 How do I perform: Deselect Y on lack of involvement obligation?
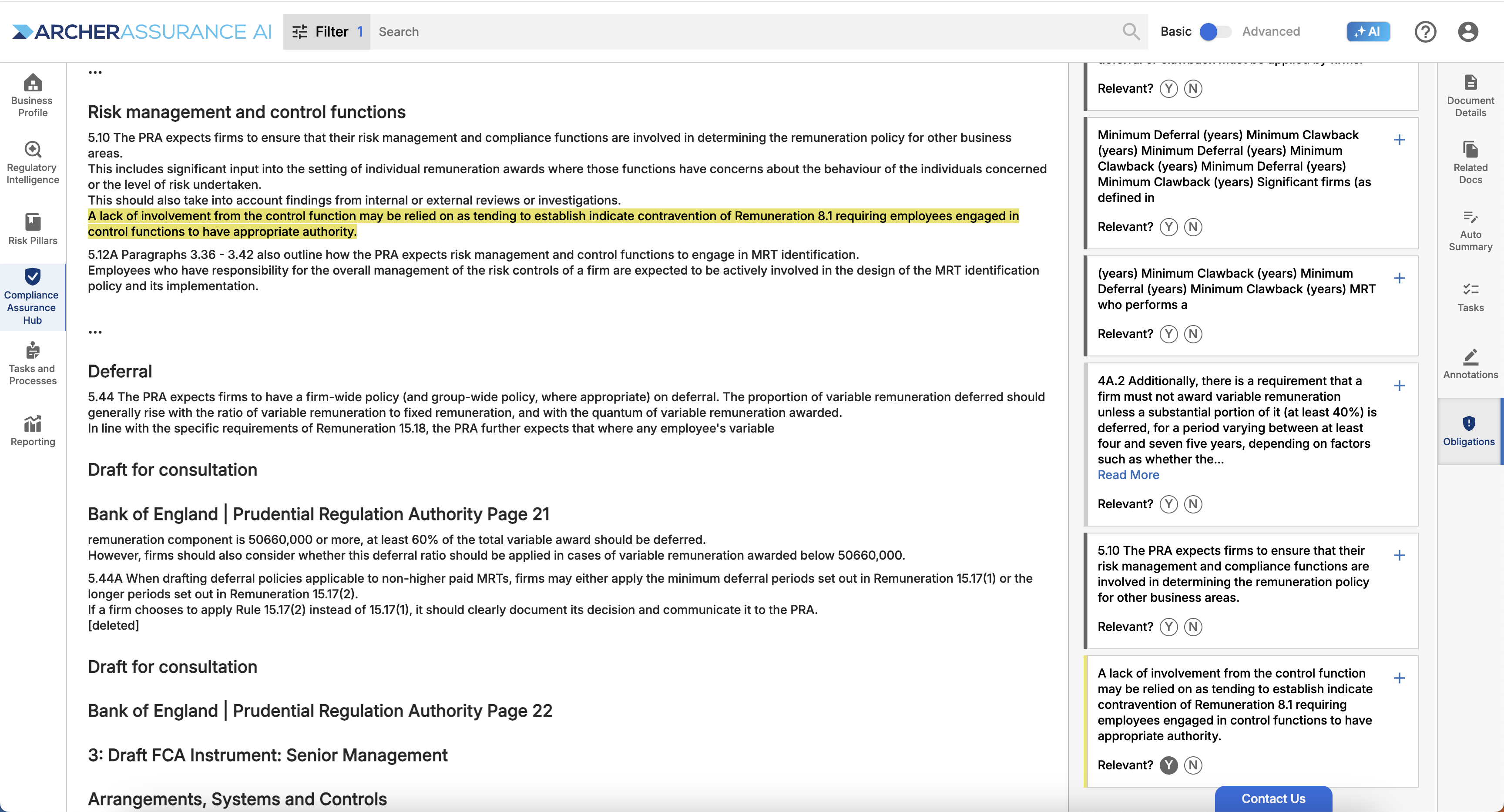click(x=1168, y=765)
